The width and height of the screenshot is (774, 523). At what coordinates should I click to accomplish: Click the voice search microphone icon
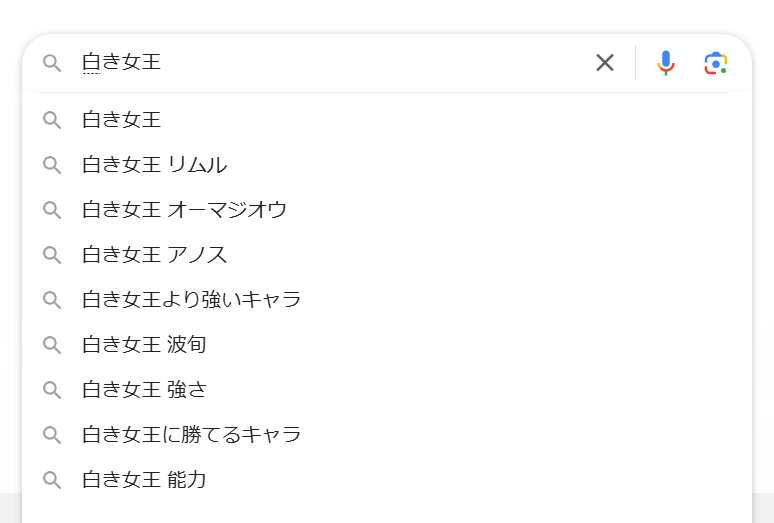click(666, 63)
